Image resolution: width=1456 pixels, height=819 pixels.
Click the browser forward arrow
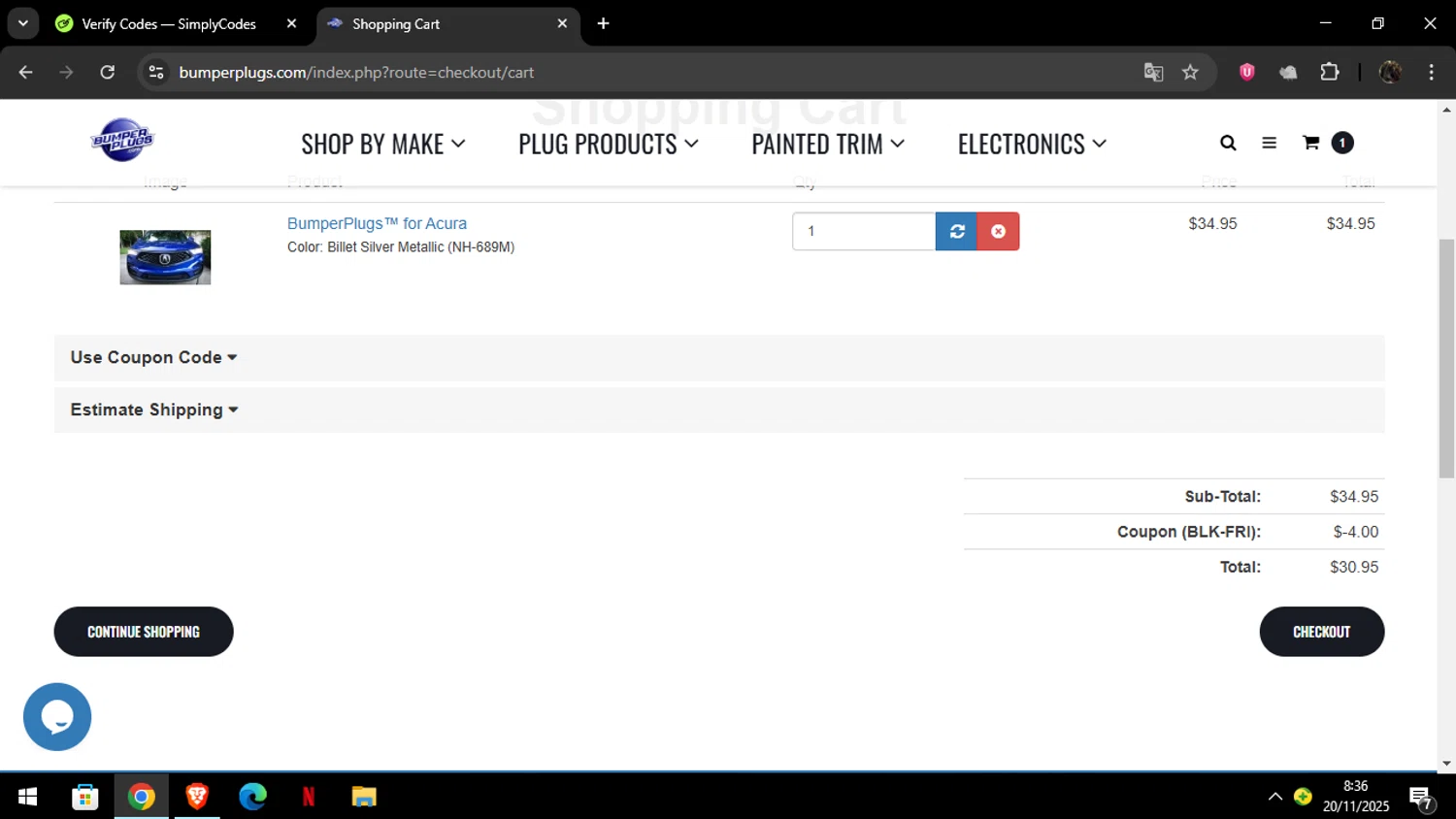[66, 72]
